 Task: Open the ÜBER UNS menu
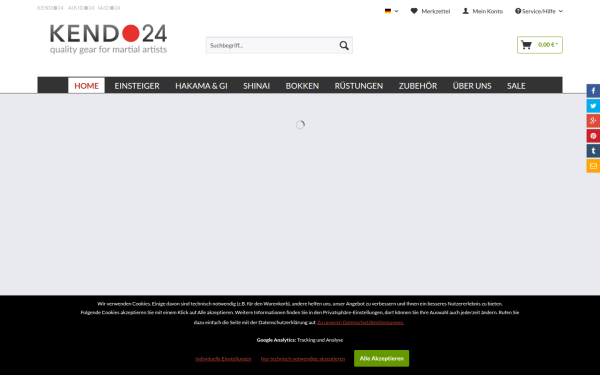pos(472,86)
